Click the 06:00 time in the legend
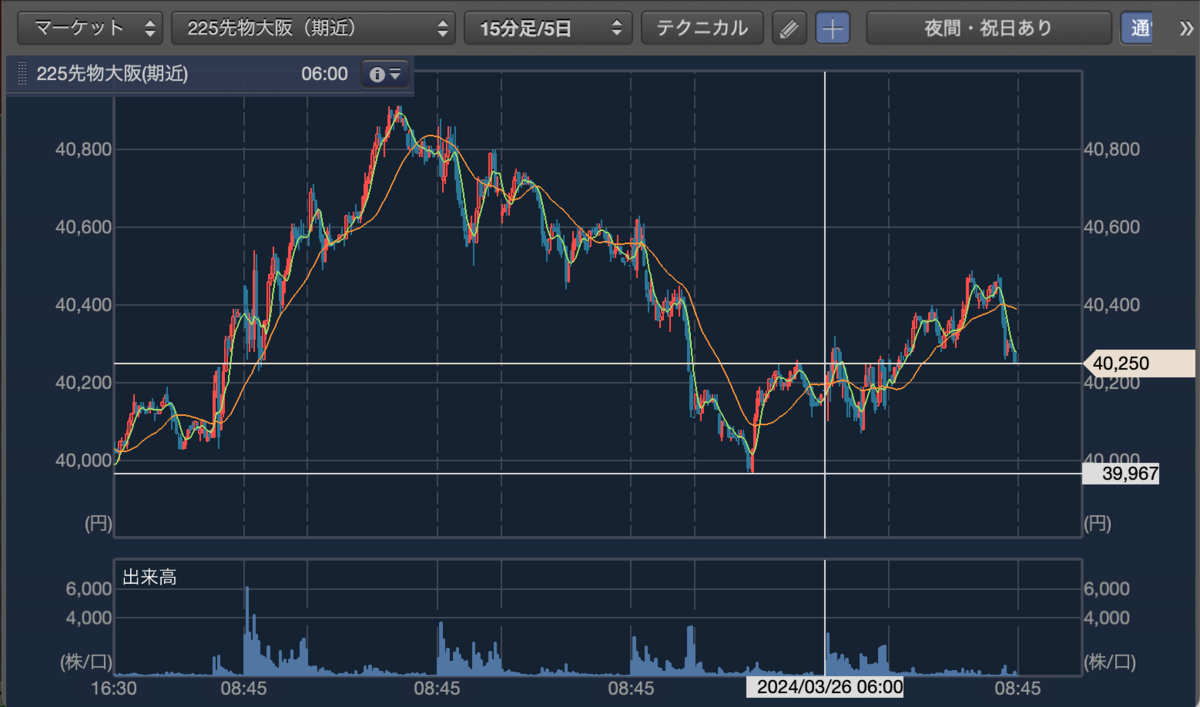The width and height of the screenshot is (1200, 707). [324, 74]
